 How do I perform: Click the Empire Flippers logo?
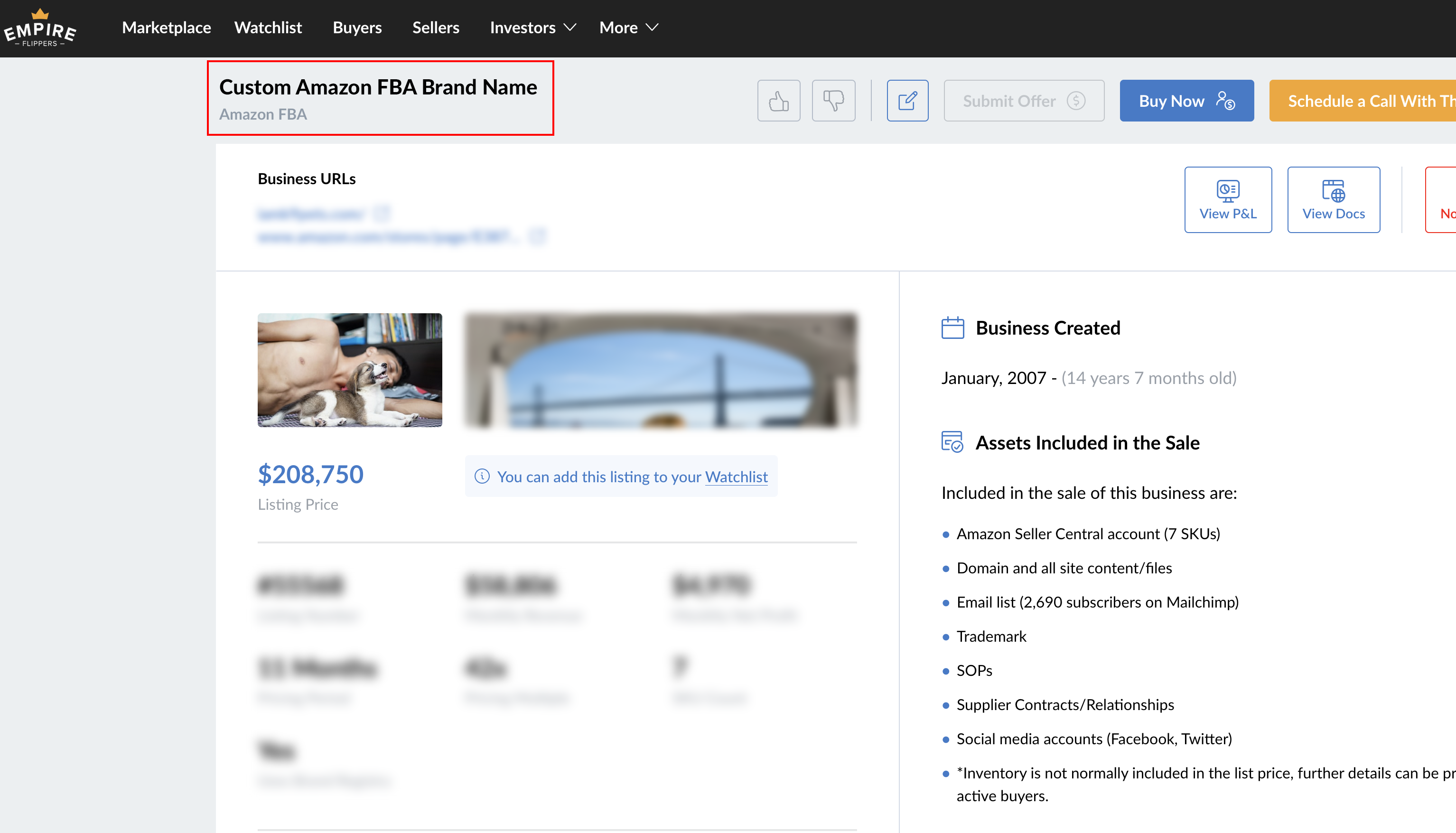pyautogui.click(x=39, y=28)
